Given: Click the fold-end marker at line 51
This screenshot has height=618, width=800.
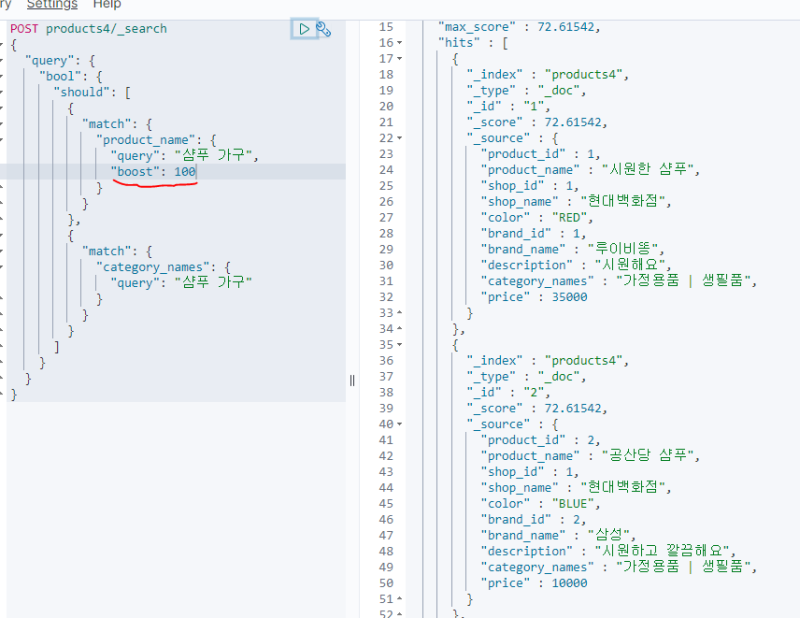Looking at the screenshot, I should [x=400, y=599].
